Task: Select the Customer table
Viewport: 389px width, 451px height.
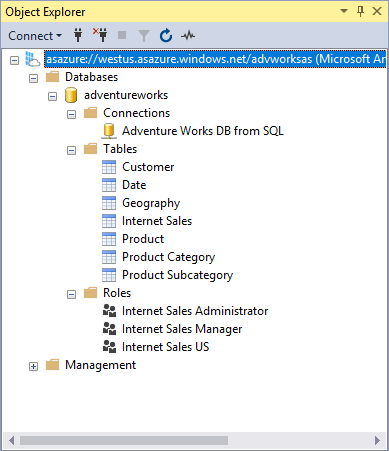Action: tap(148, 167)
